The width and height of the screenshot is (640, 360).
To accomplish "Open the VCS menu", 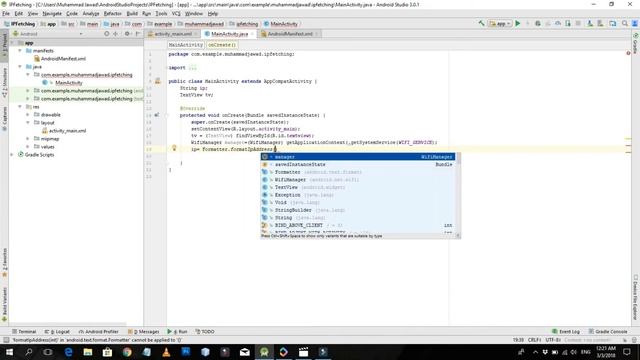I will tap(176, 13).
